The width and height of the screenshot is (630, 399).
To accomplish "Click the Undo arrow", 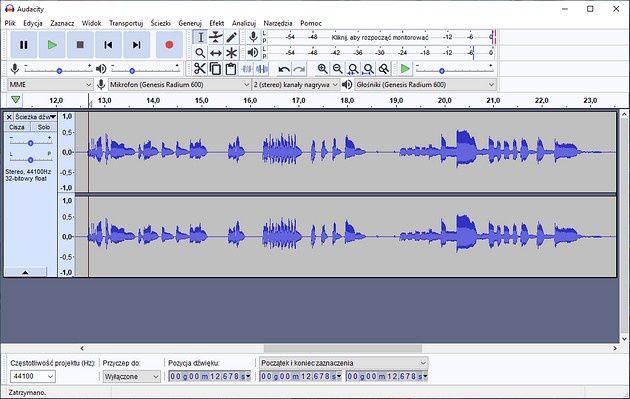I will 284,69.
